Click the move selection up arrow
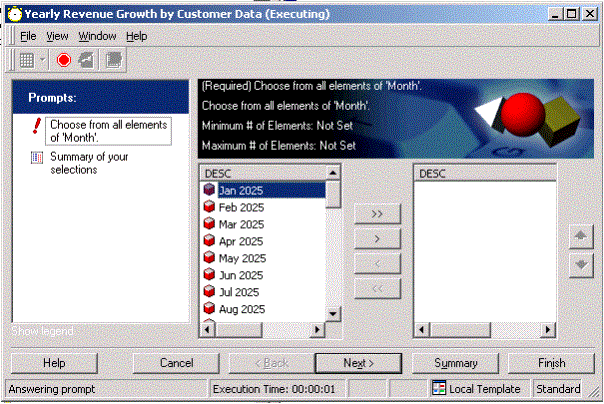Screen dimensions: 604x404 pos(580,236)
